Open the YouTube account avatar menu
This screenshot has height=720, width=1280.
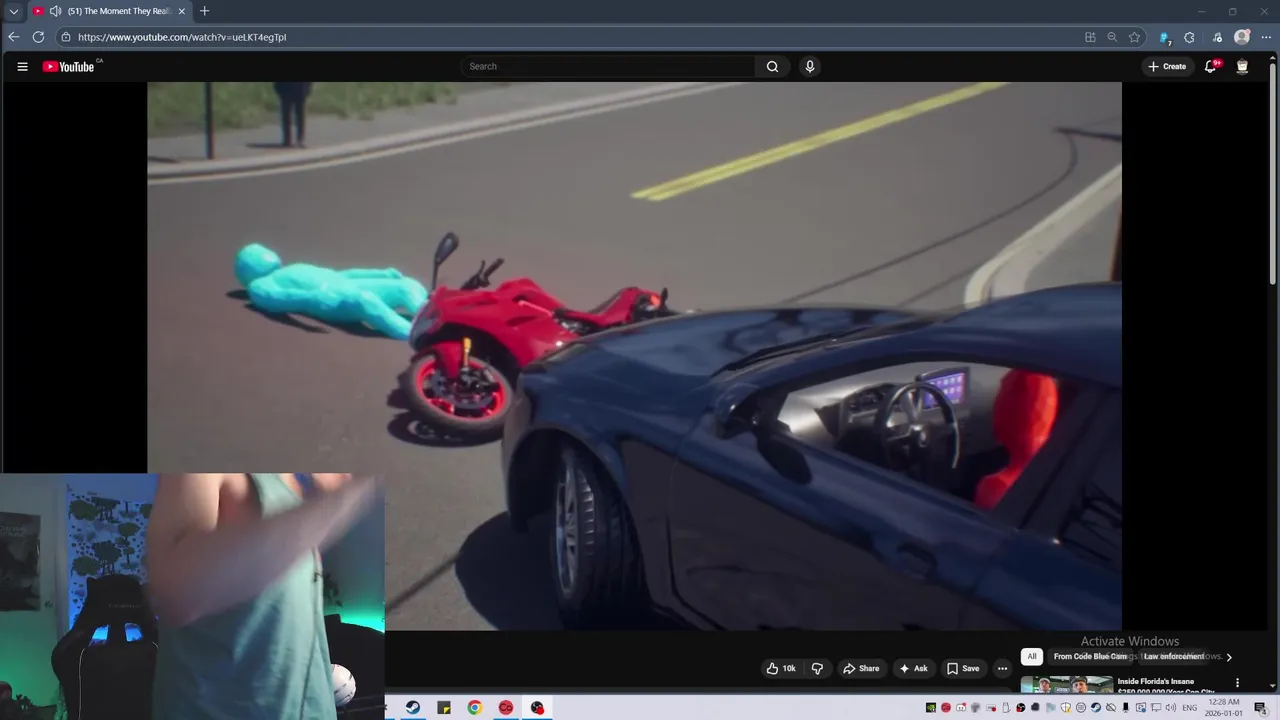pos(1242,67)
